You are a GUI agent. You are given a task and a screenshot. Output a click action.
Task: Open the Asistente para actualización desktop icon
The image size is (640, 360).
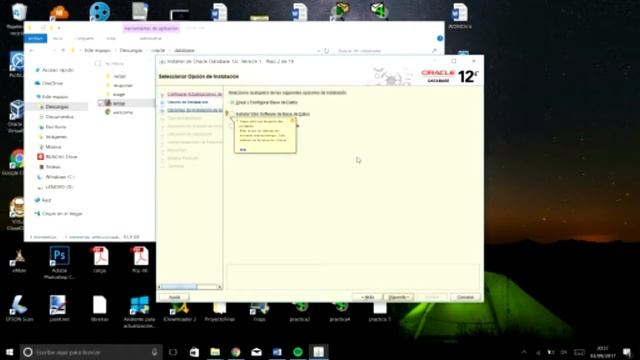click(x=140, y=312)
